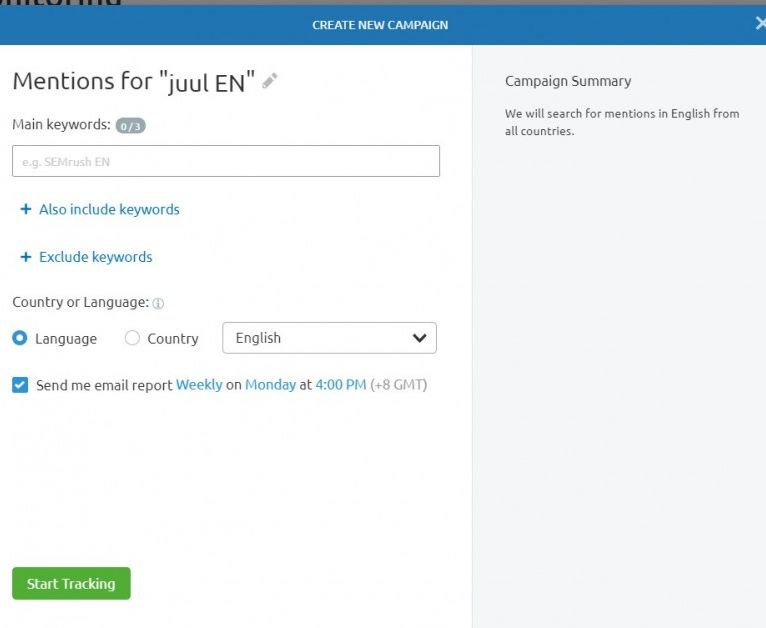Expand Exclude keywords section
766x628 pixels.
click(95, 257)
